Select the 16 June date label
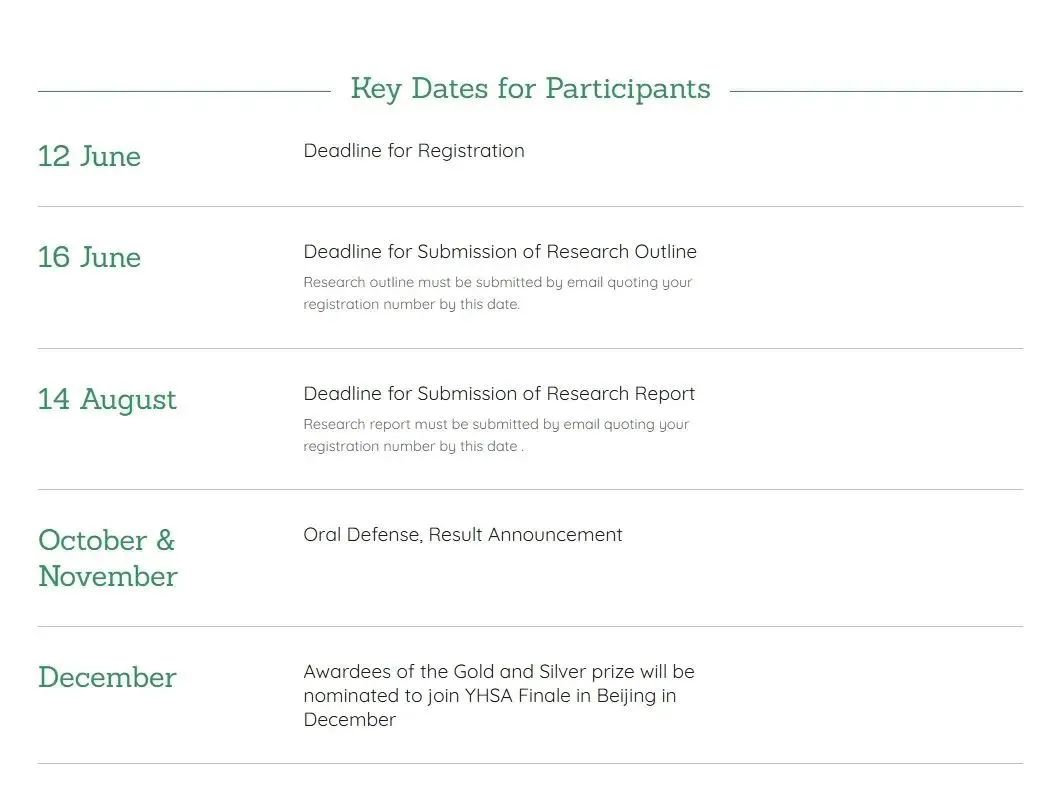Screen dimensions: 1048x808 [x=89, y=257]
